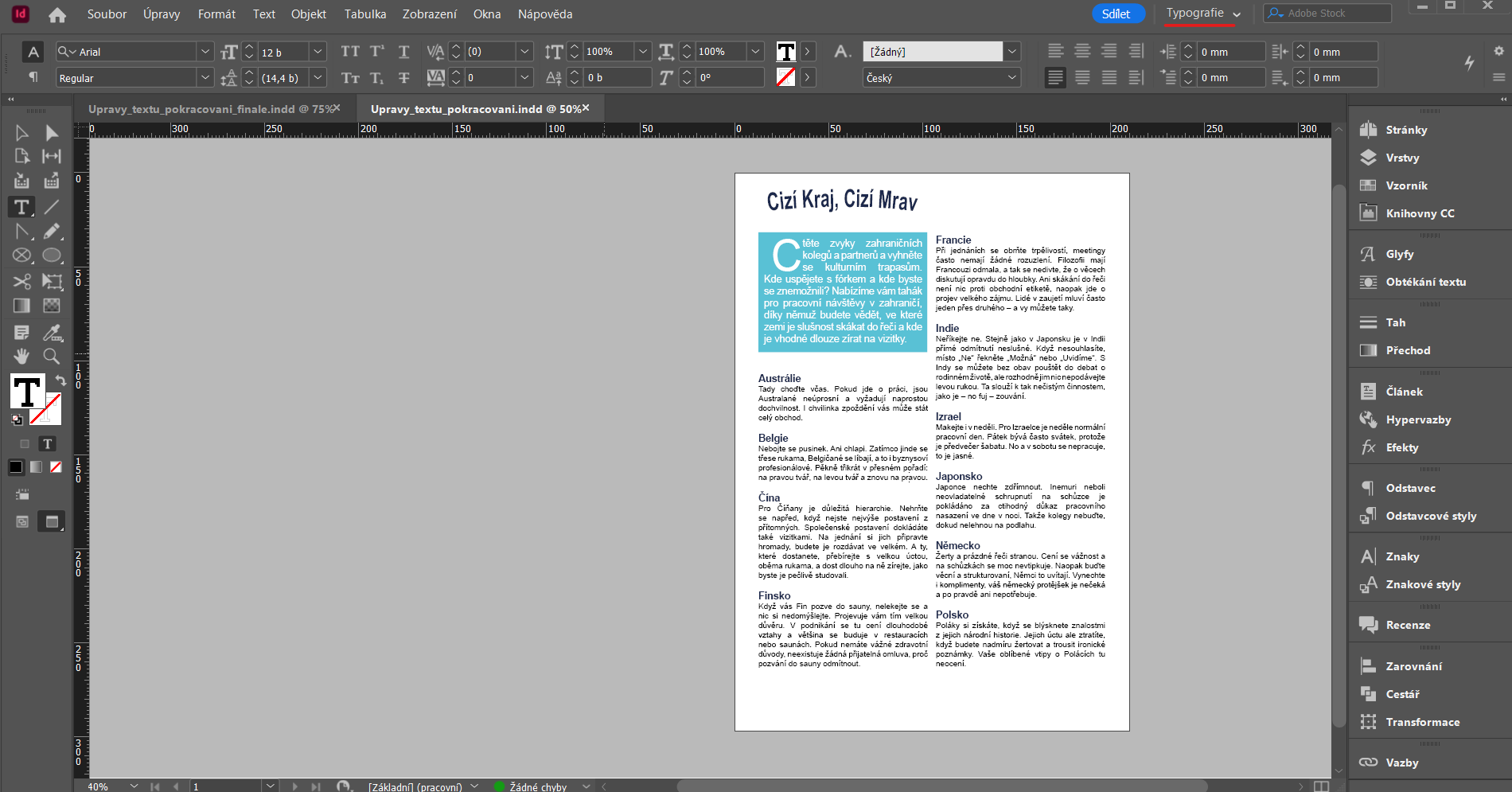This screenshot has width=1512, height=792.
Task: Open the Vzorník panel
Action: point(1405,185)
